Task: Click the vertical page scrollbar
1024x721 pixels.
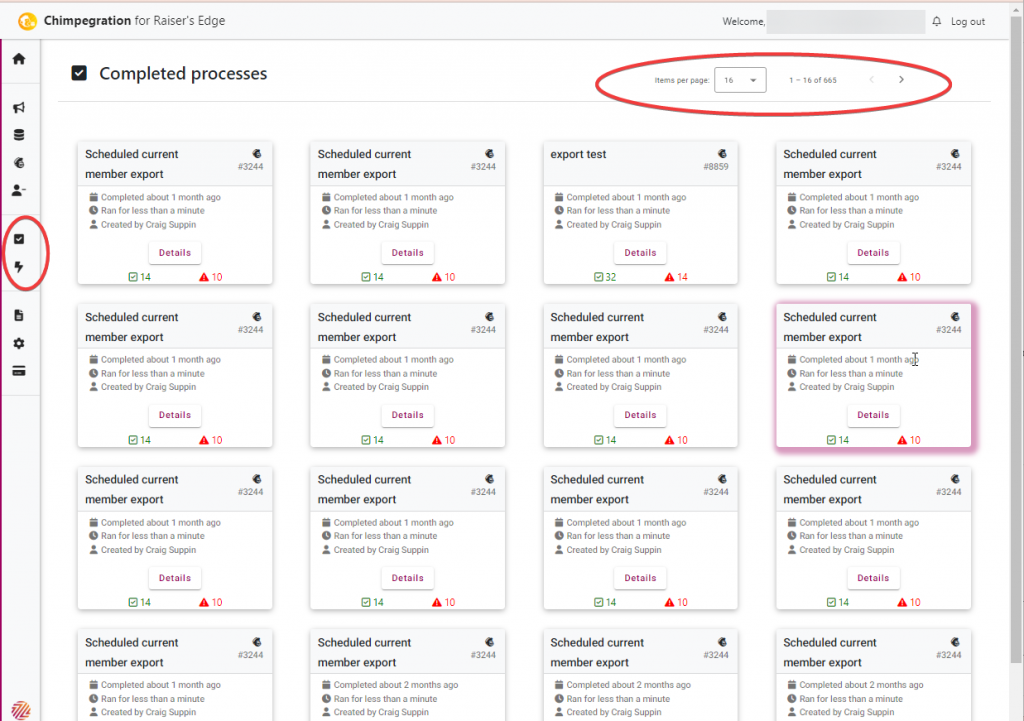Action: pos(1016,340)
